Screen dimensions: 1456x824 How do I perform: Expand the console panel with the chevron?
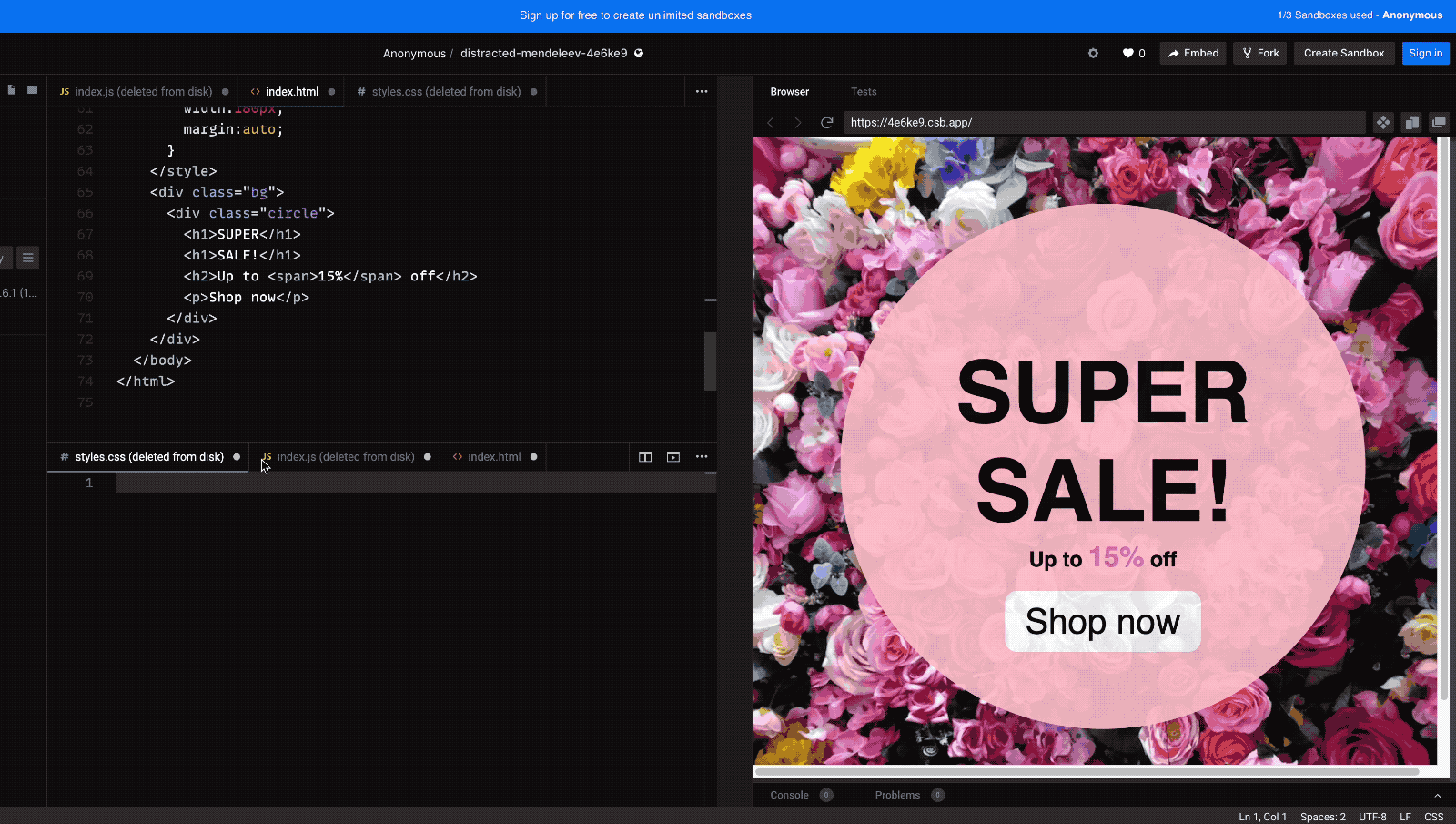click(x=1438, y=796)
